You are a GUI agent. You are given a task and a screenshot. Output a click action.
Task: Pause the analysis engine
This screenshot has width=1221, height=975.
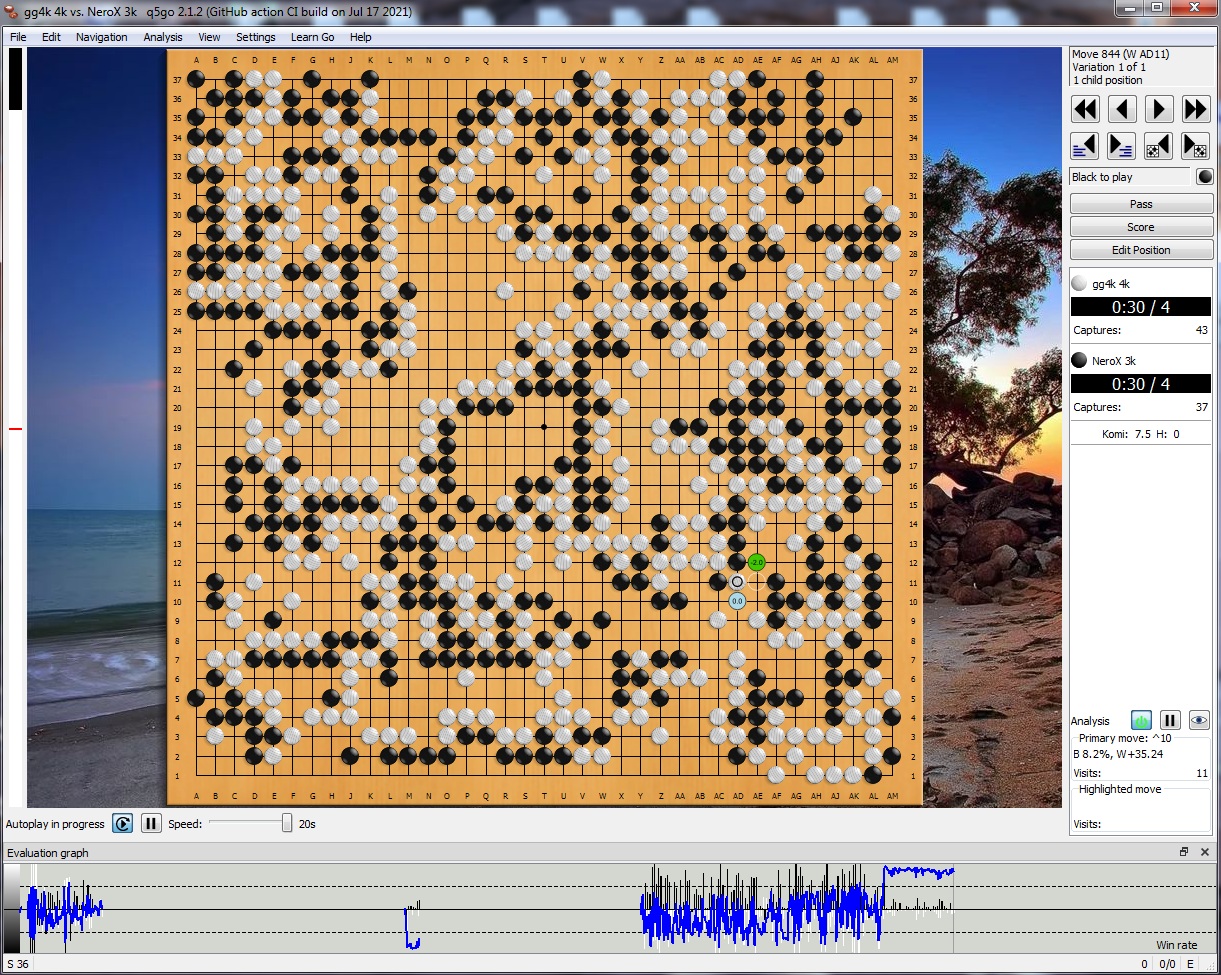(1170, 720)
